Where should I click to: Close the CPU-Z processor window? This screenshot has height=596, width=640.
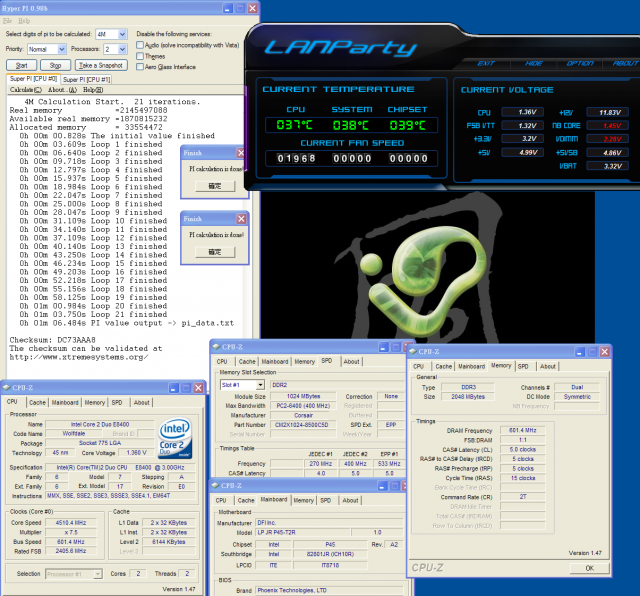[x=198, y=387]
